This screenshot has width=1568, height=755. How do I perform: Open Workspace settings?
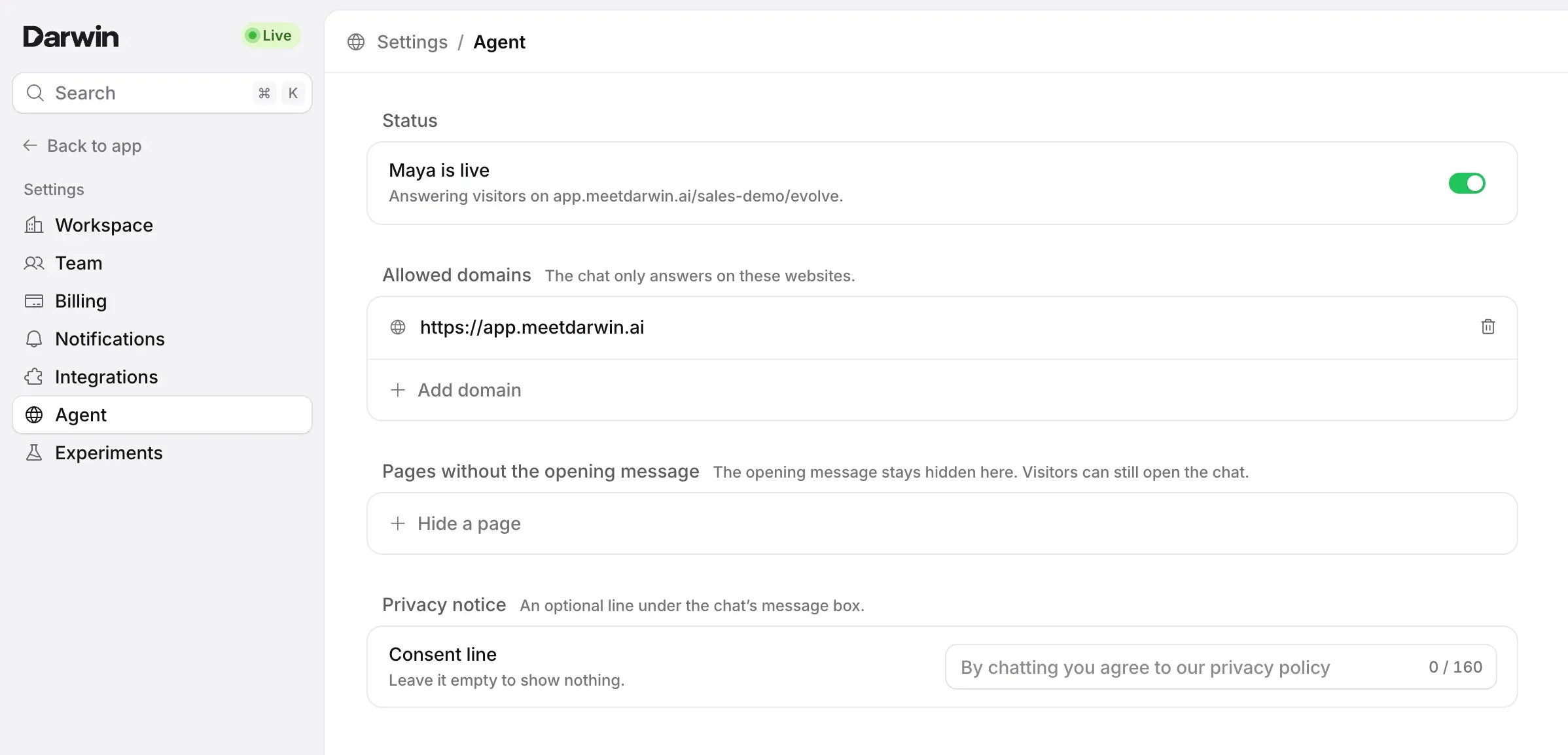(x=162, y=225)
